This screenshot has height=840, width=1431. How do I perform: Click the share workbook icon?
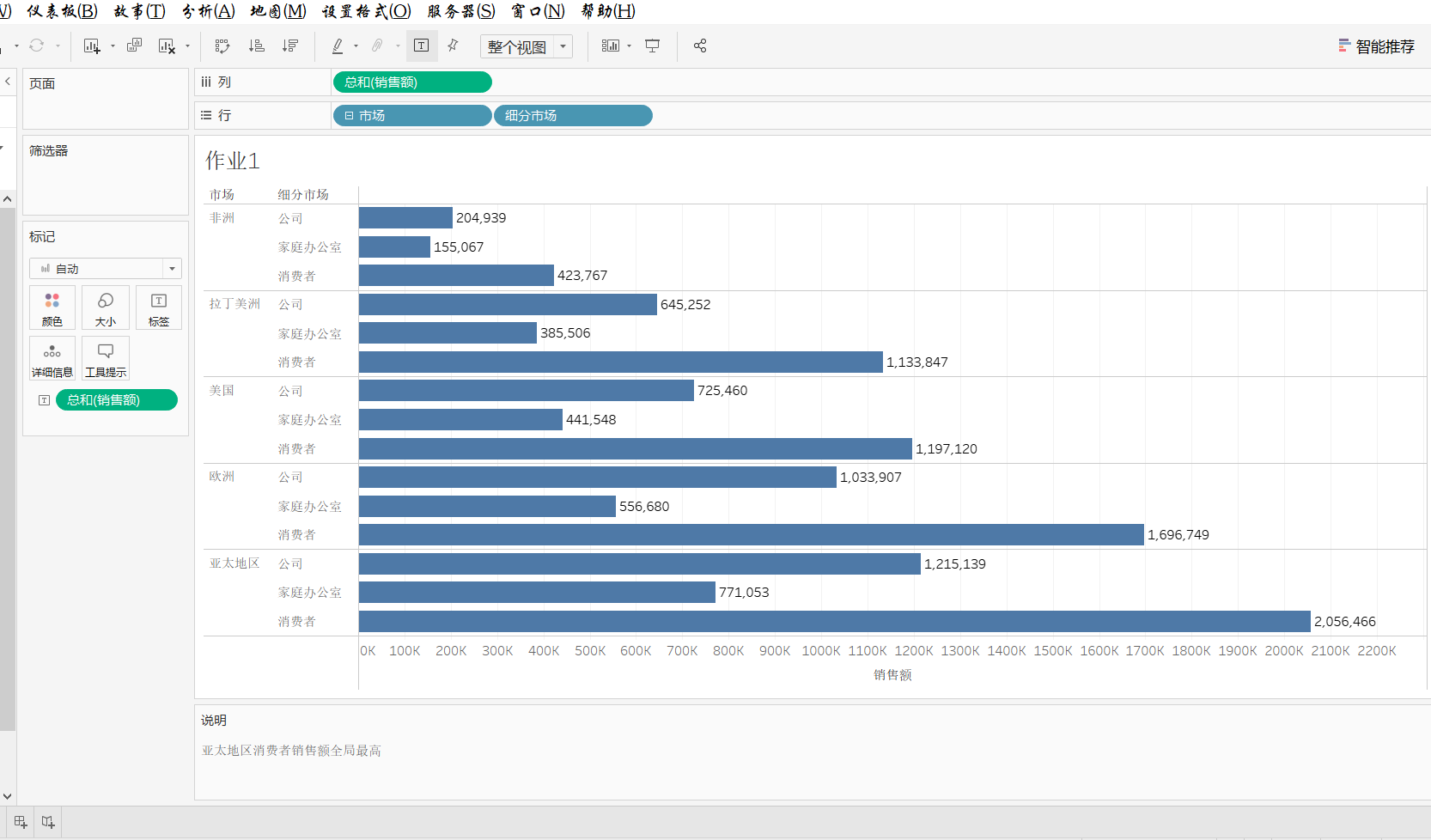700,46
